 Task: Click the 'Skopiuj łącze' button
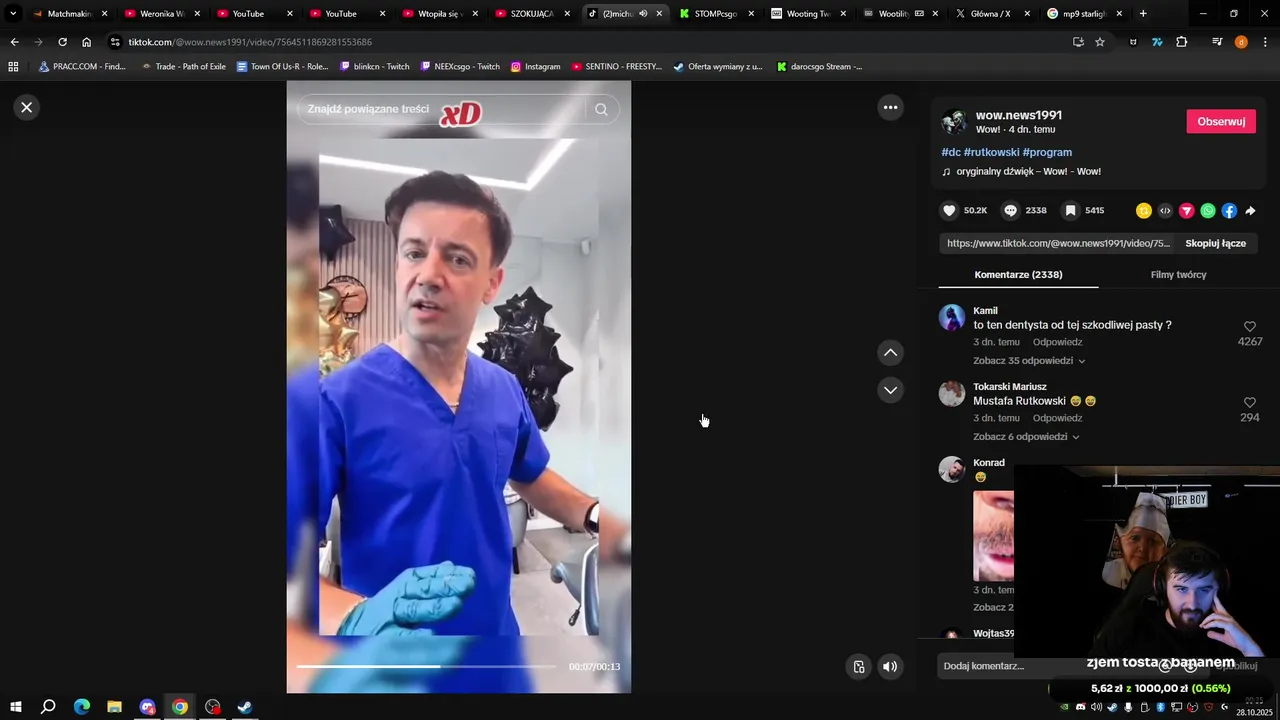click(1215, 243)
